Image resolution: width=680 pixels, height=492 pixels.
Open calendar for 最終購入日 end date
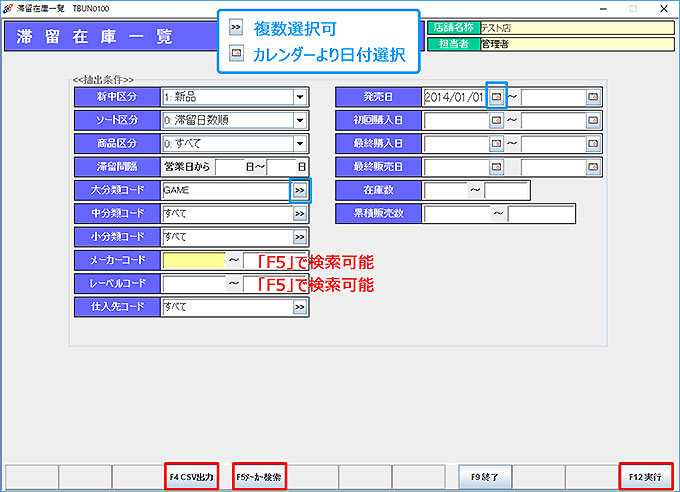(593, 144)
